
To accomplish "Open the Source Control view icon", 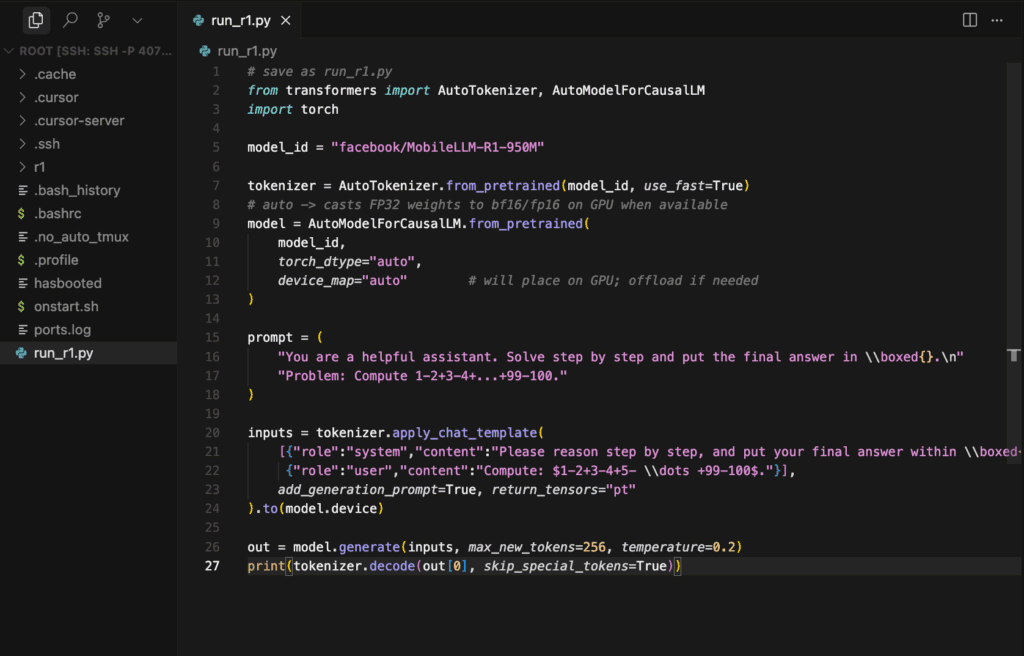I will pos(103,20).
